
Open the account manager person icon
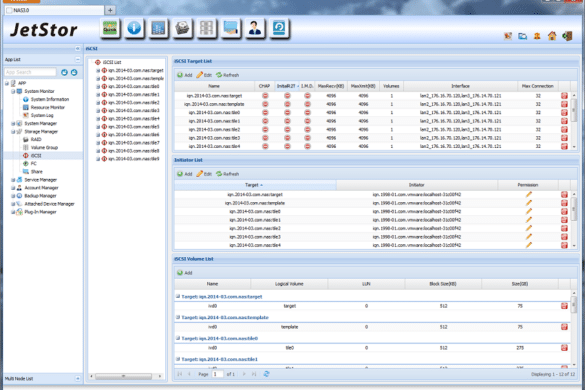click(255, 28)
